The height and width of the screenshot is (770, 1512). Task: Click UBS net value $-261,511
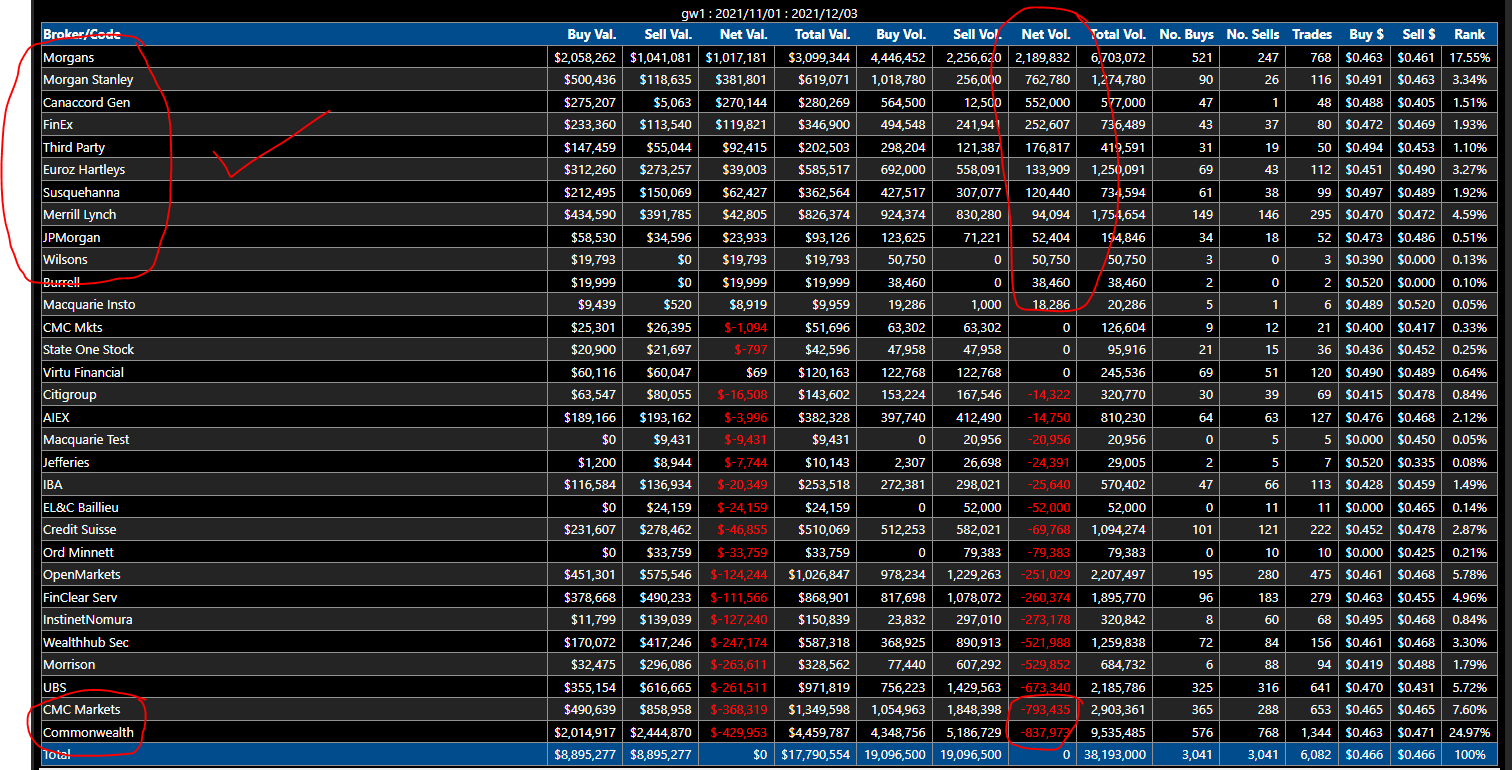[x=739, y=688]
